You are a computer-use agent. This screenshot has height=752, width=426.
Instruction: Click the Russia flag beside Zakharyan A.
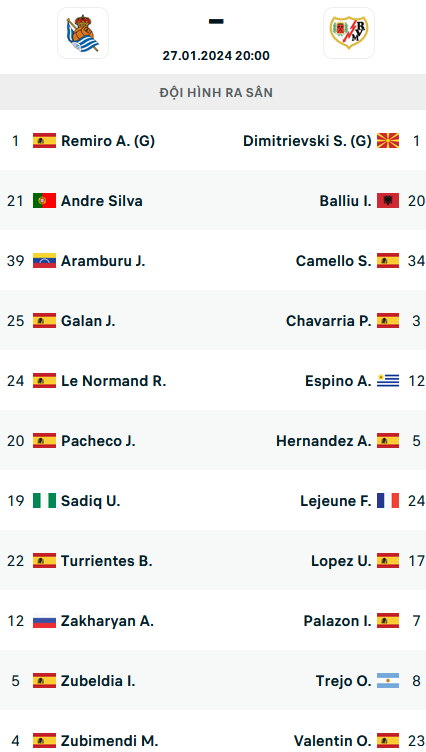[x=45, y=621]
